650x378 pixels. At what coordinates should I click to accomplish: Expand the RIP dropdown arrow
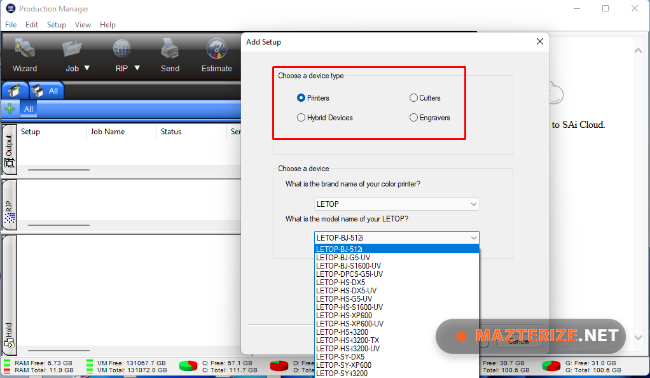pyautogui.click(x=137, y=68)
